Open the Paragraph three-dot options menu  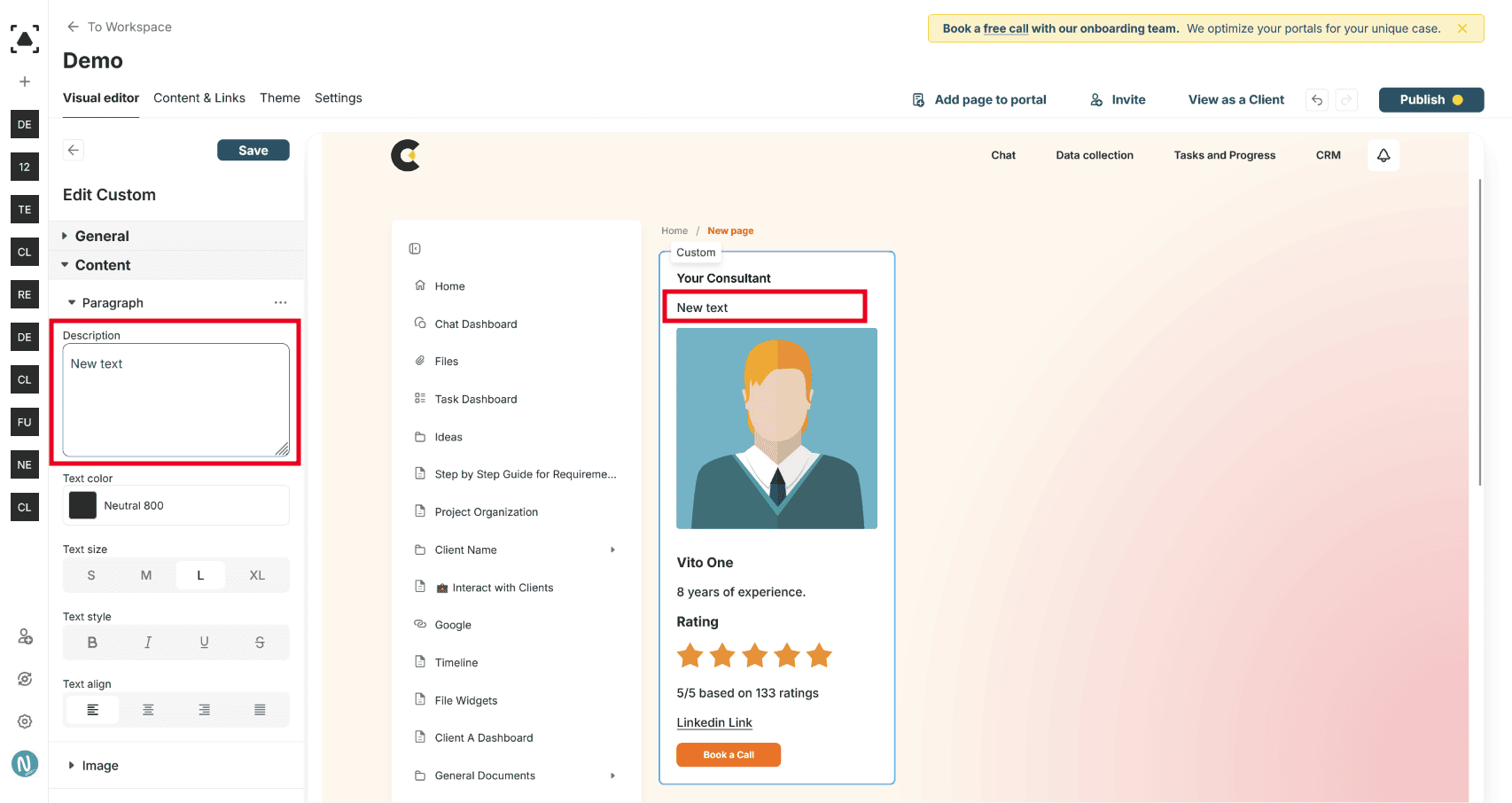pos(280,302)
